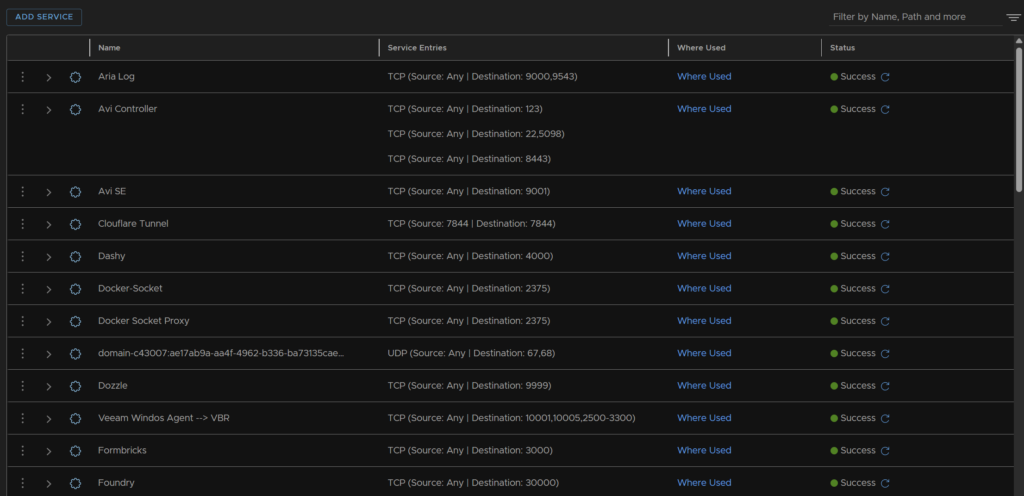
Task: Click the Service Entries column header
Action: click(x=417, y=48)
